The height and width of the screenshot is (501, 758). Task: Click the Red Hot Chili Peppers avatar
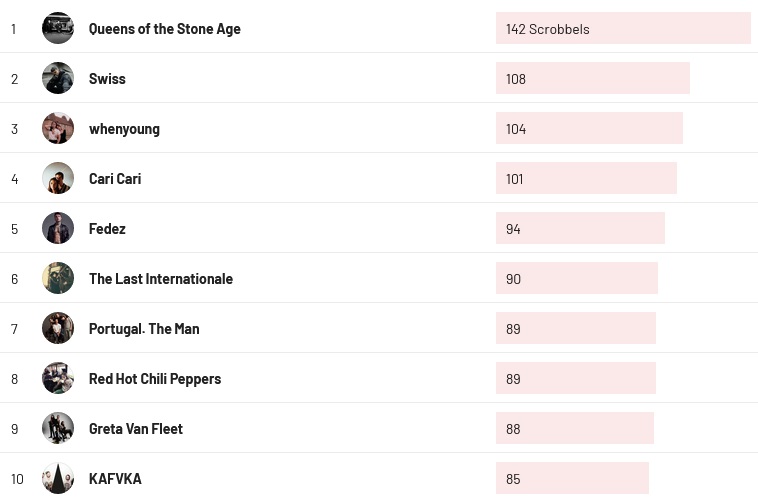[x=58, y=378]
